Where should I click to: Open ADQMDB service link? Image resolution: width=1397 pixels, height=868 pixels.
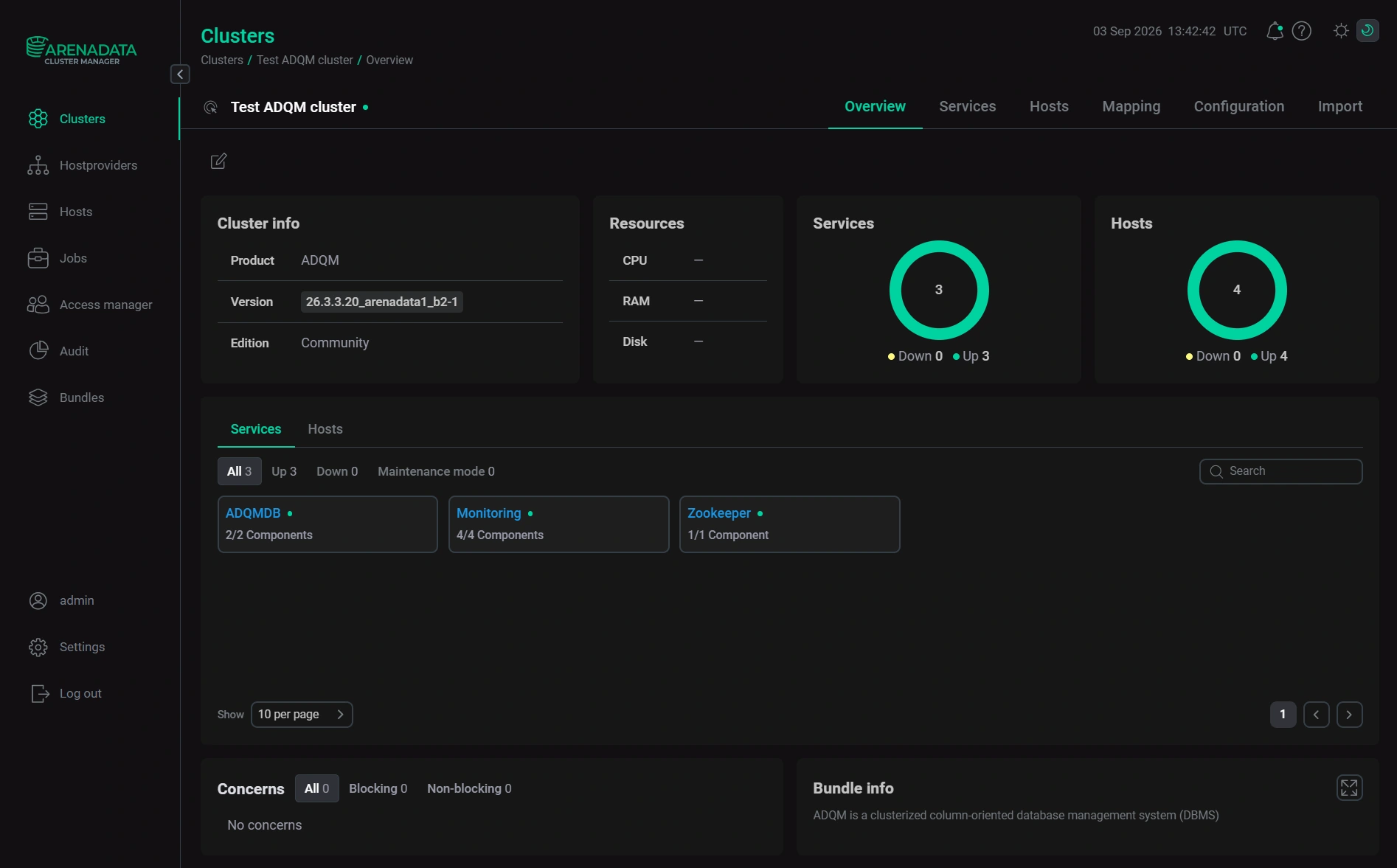(x=253, y=513)
